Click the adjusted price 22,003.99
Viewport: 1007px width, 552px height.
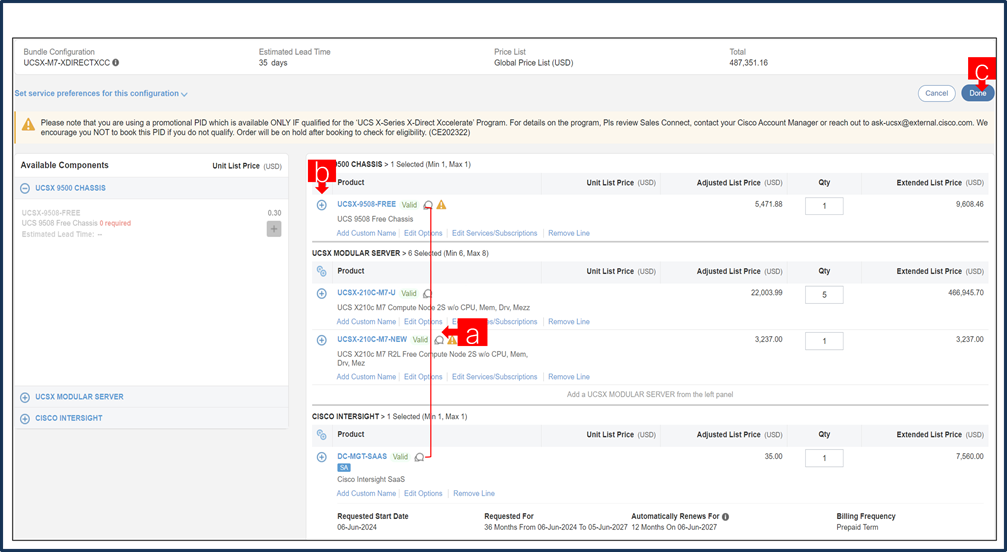click(766, 293)
